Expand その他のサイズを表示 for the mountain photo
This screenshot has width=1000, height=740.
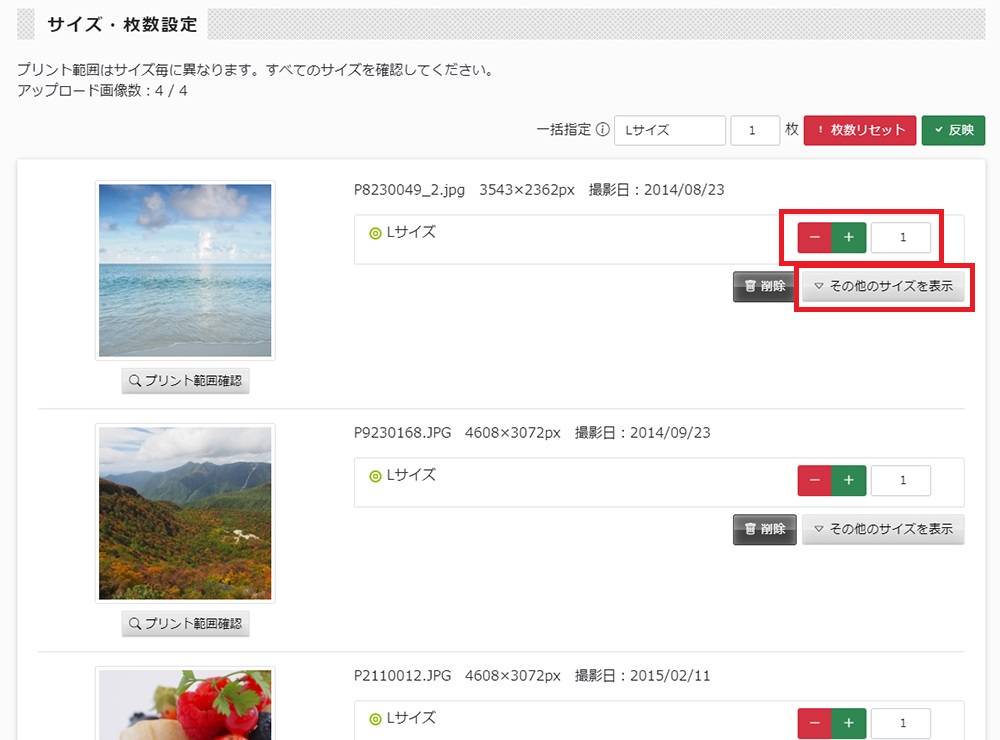883,529
